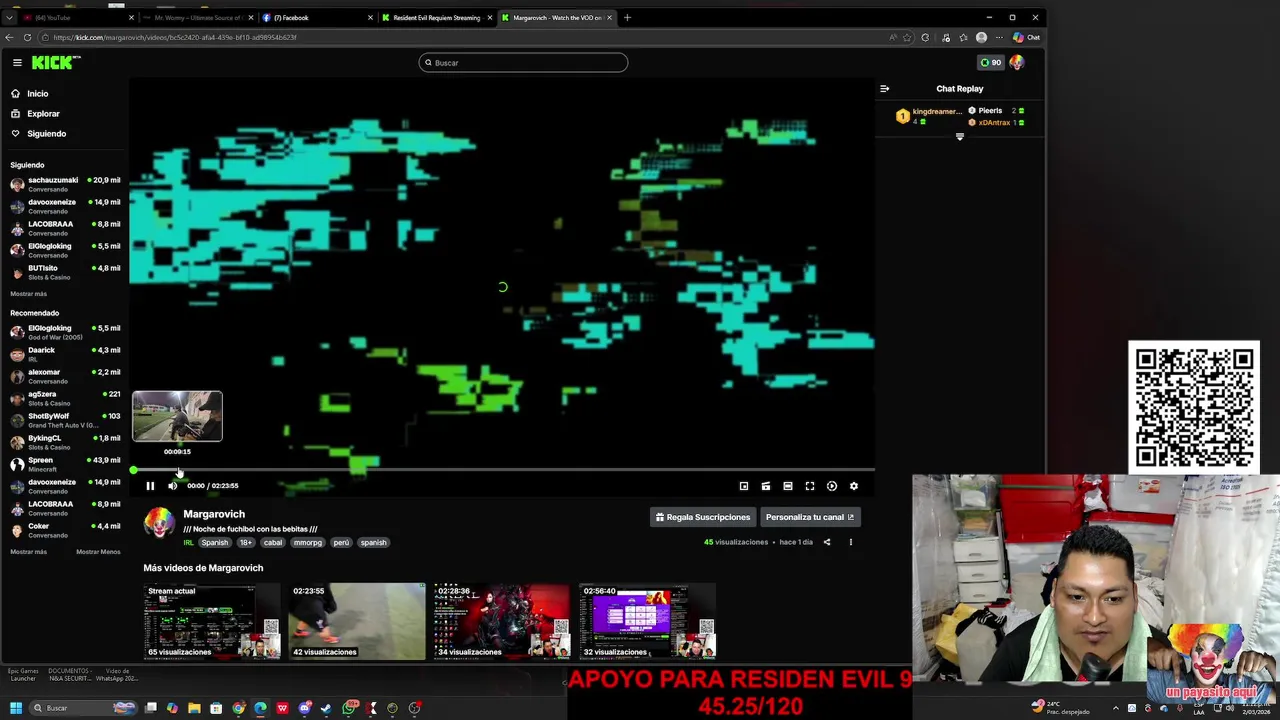Image resolution: width=1280 pixels, height=720 pixels.
Task: Share the video with the share icon
Action: tap(826, 542)
